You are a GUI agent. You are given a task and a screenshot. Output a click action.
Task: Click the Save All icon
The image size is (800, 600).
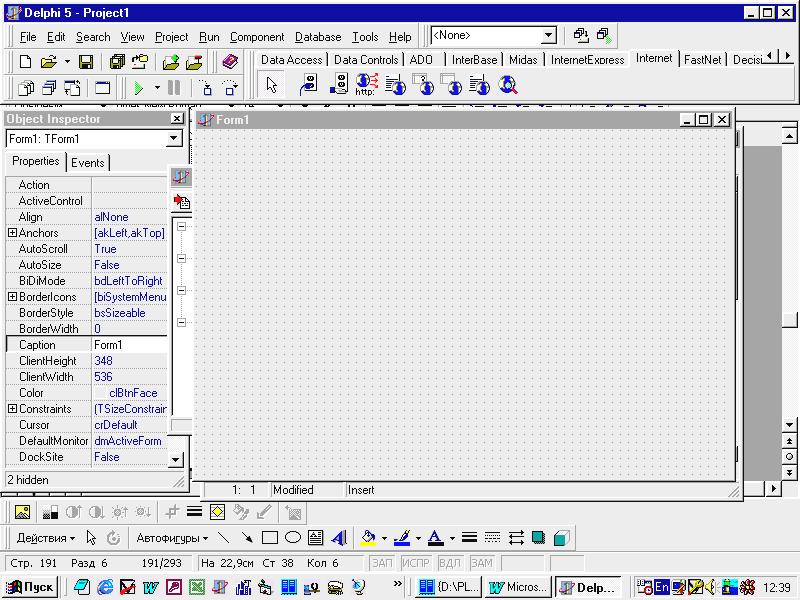point(117,62)
